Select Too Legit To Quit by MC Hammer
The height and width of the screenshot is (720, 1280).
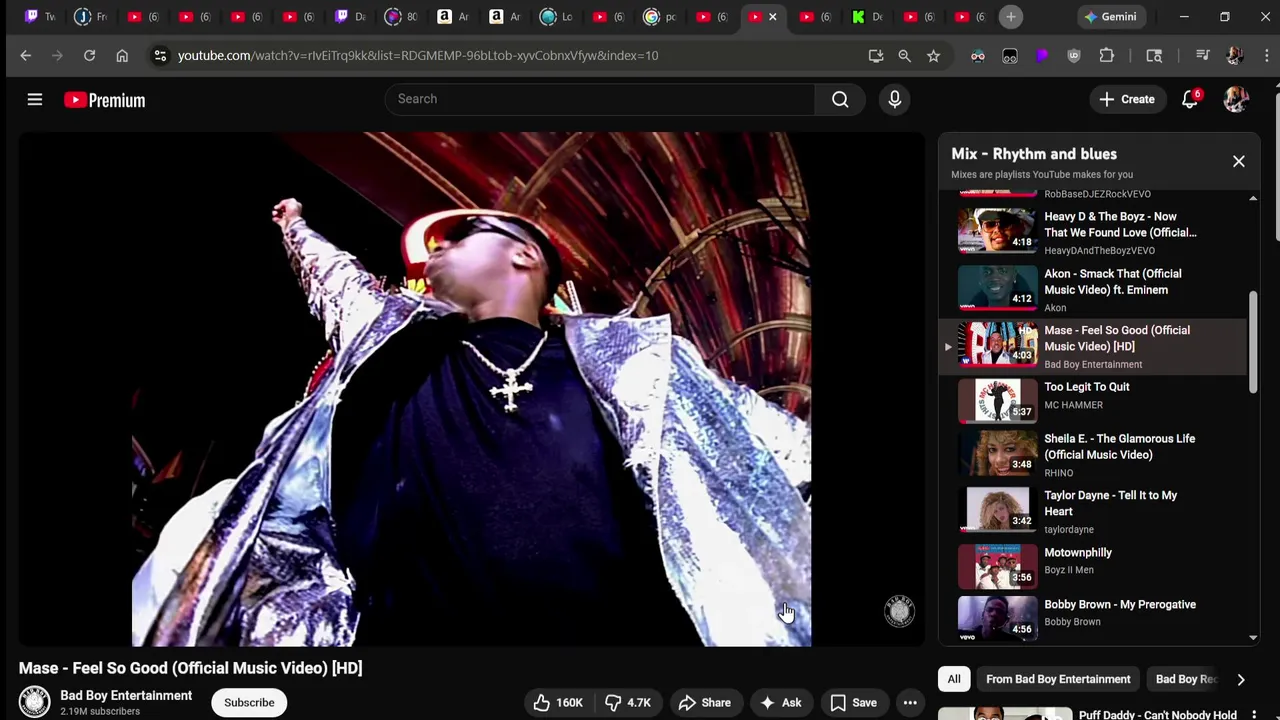click(x=1095, y=400)
